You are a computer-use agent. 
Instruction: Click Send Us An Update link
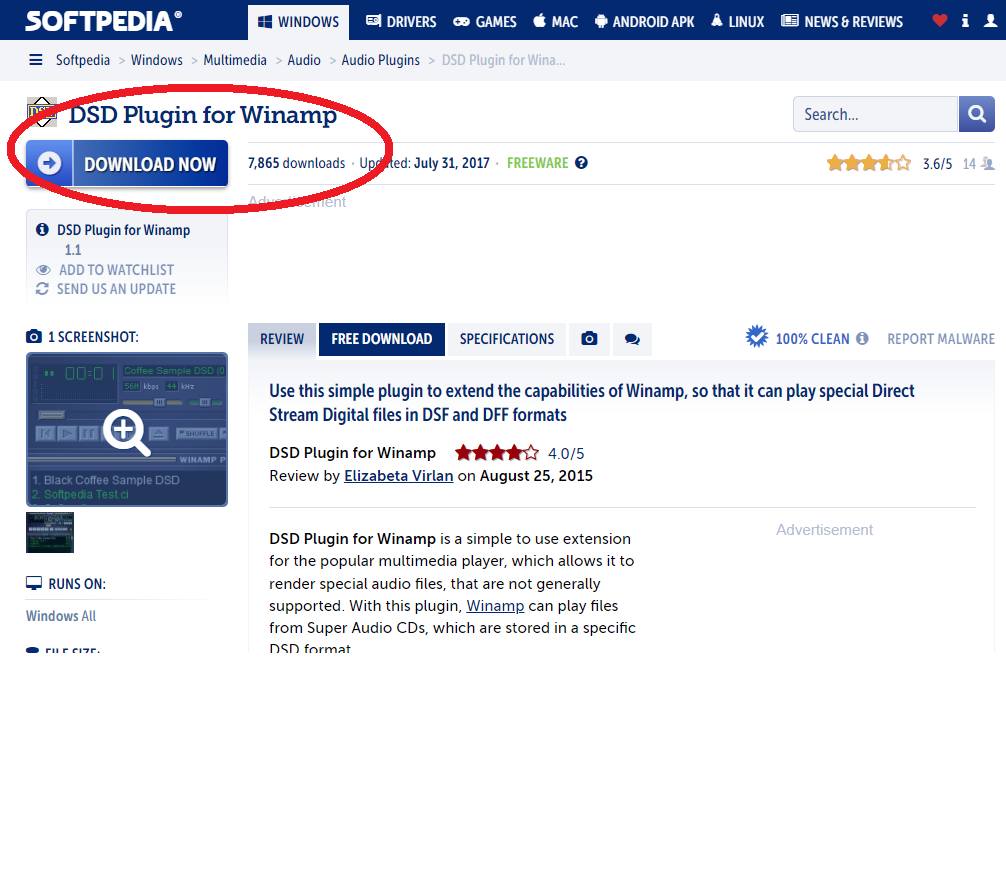coord(106,289)
